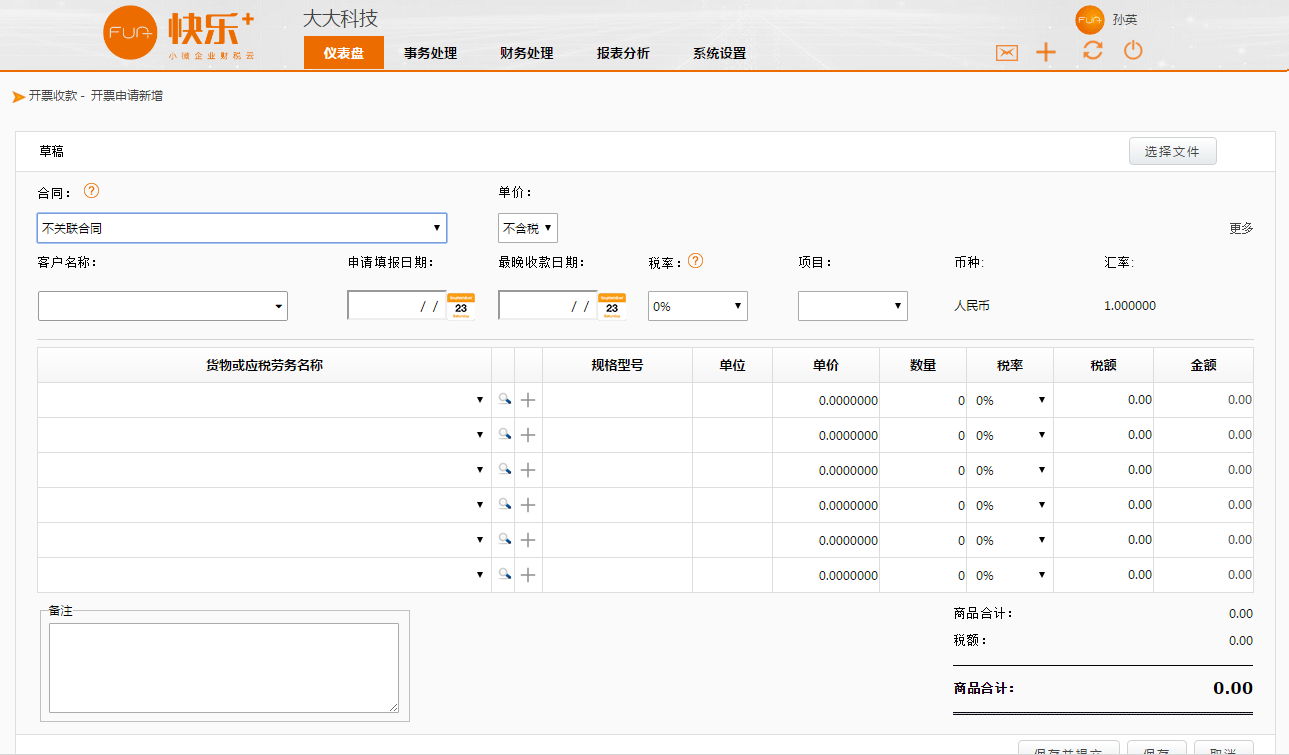This screenshot has height=755, width=1289.
Task: Open the user avatar next to 孙英
Action: 1089,20
